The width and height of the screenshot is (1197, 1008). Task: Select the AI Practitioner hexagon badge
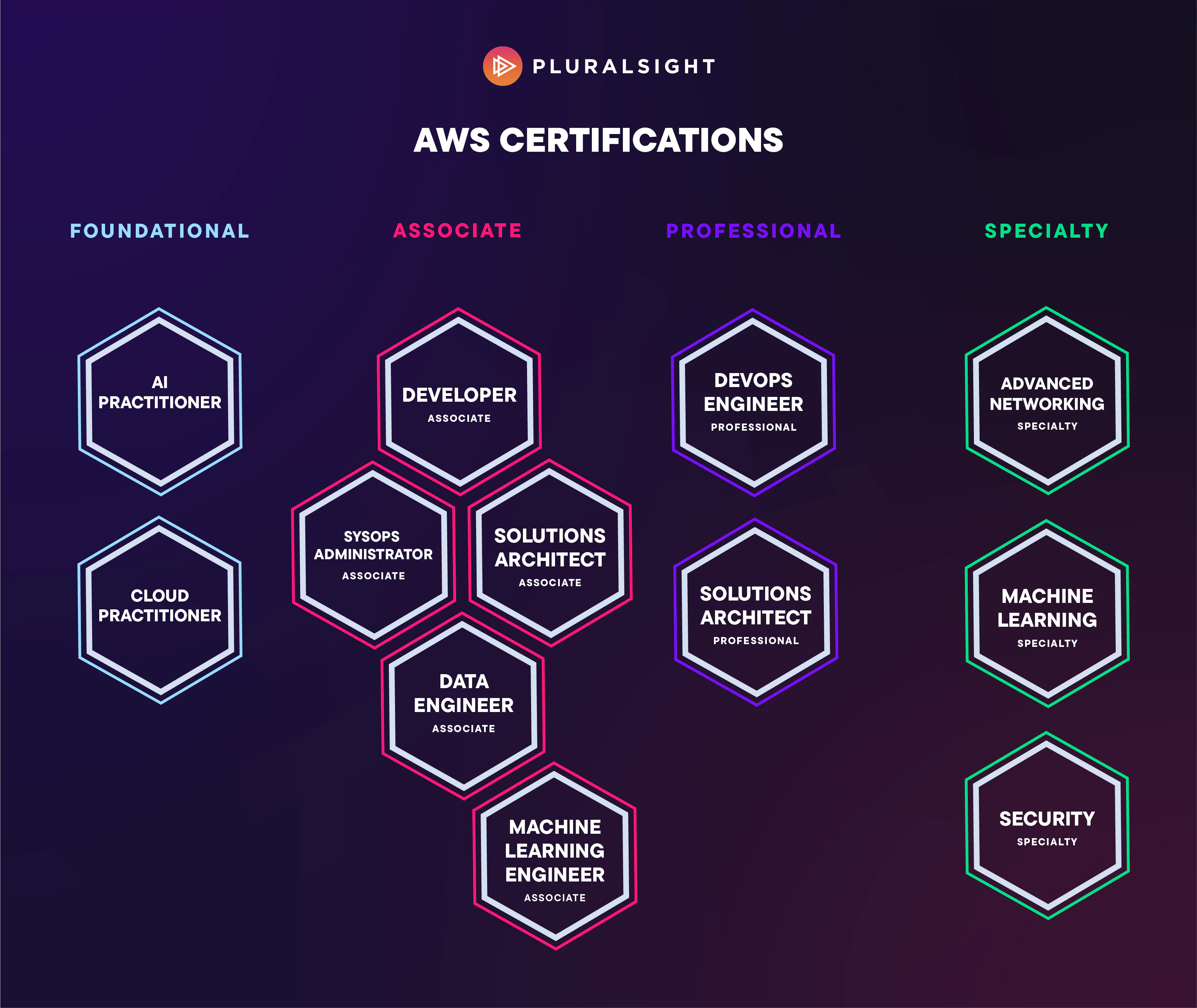(x=160, y=401)
